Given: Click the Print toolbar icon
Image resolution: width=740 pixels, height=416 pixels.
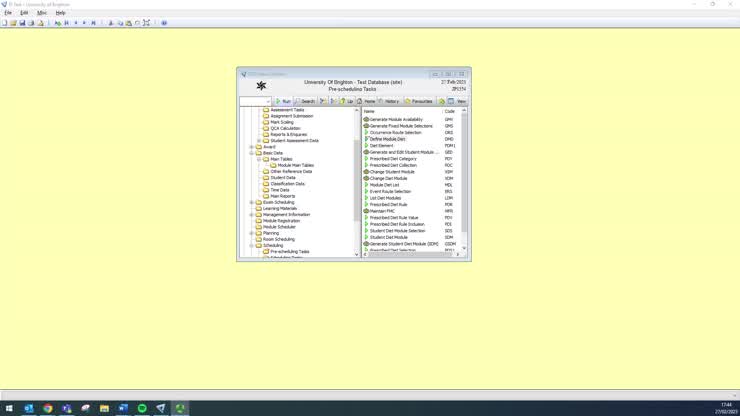Looking at the screenshot, I should pyautogui.click(x=31, y=23).
